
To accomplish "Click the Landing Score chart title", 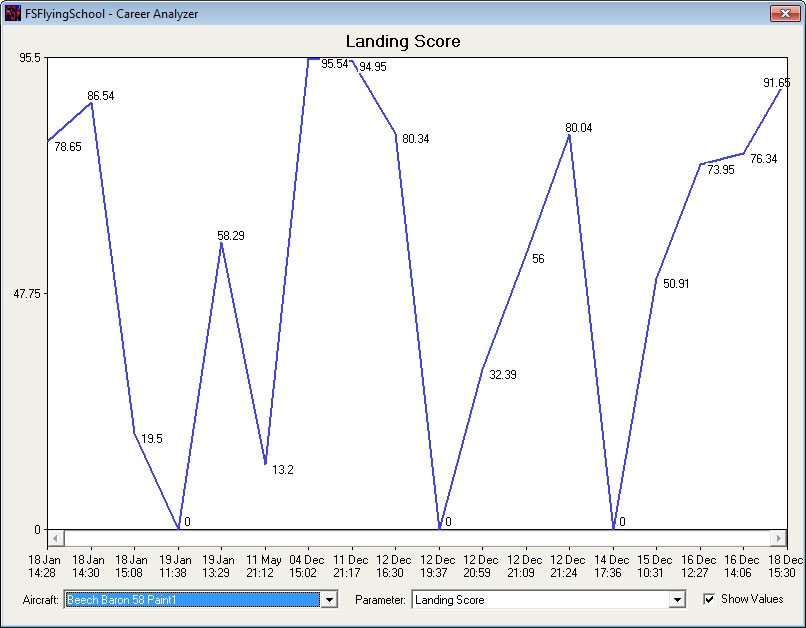I will [x=403, y=41].
